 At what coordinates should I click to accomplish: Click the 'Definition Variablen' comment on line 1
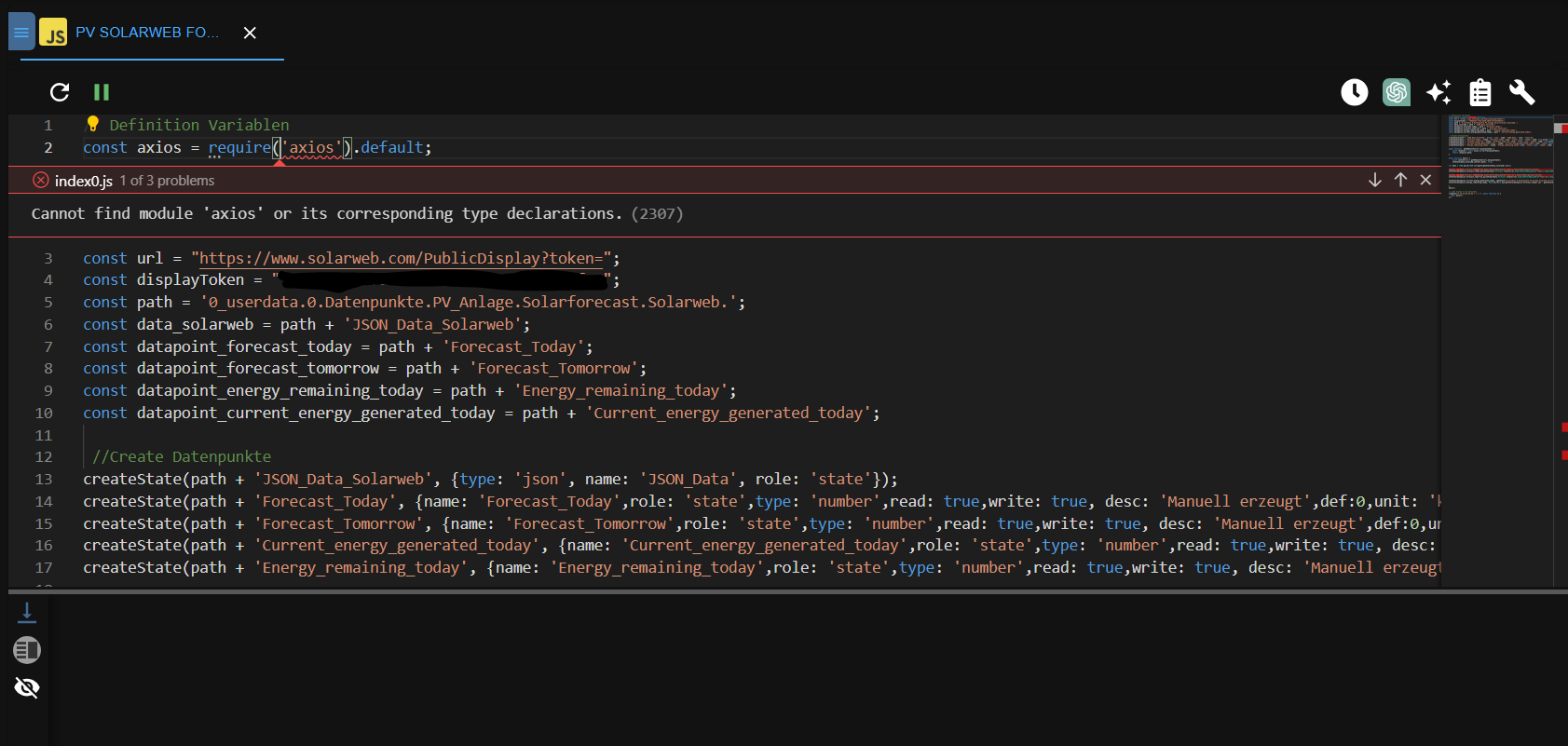tap(199, 125)
